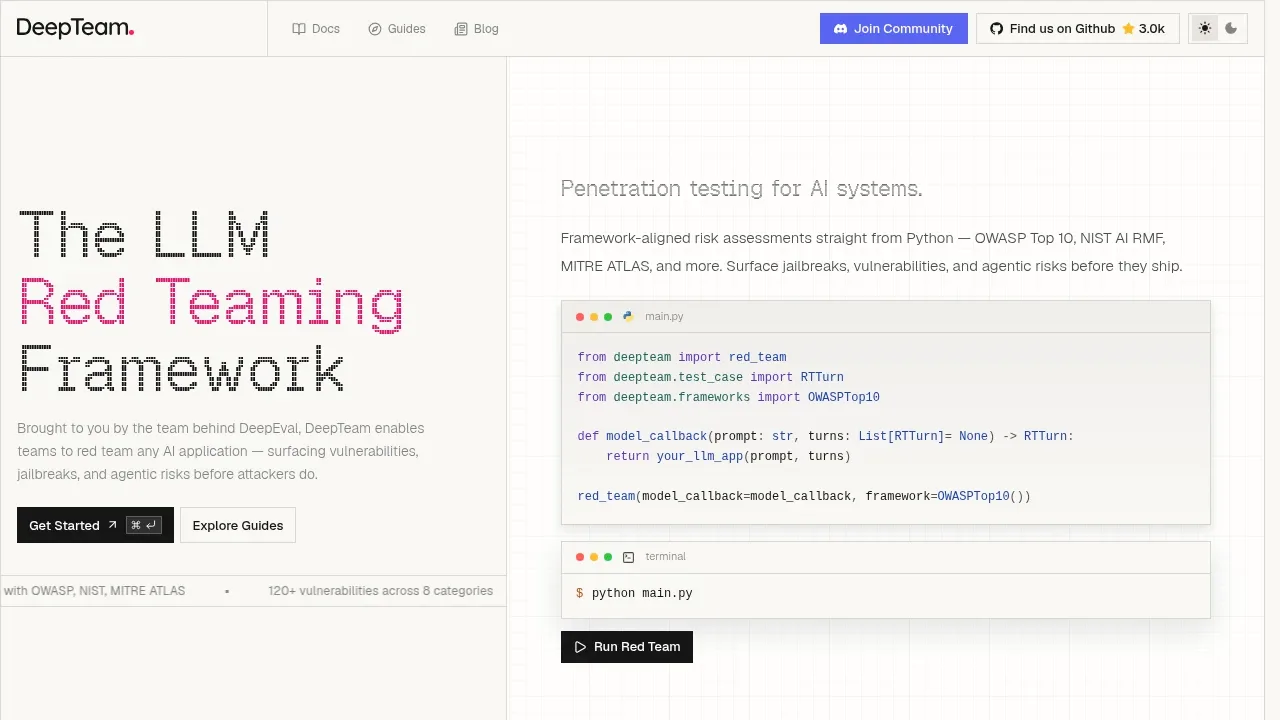Click the 'The LLM' headline text
Screen dimensions: 1280x720
click(144, 234)
